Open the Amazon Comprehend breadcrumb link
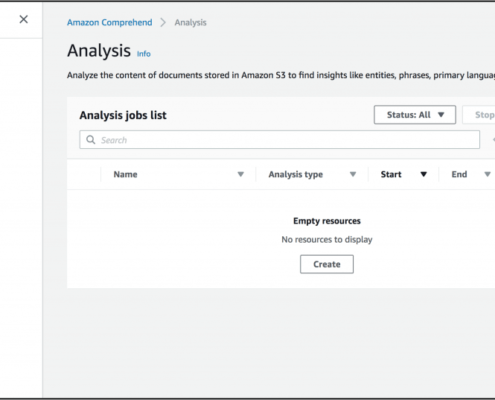 tap(110, 23)
